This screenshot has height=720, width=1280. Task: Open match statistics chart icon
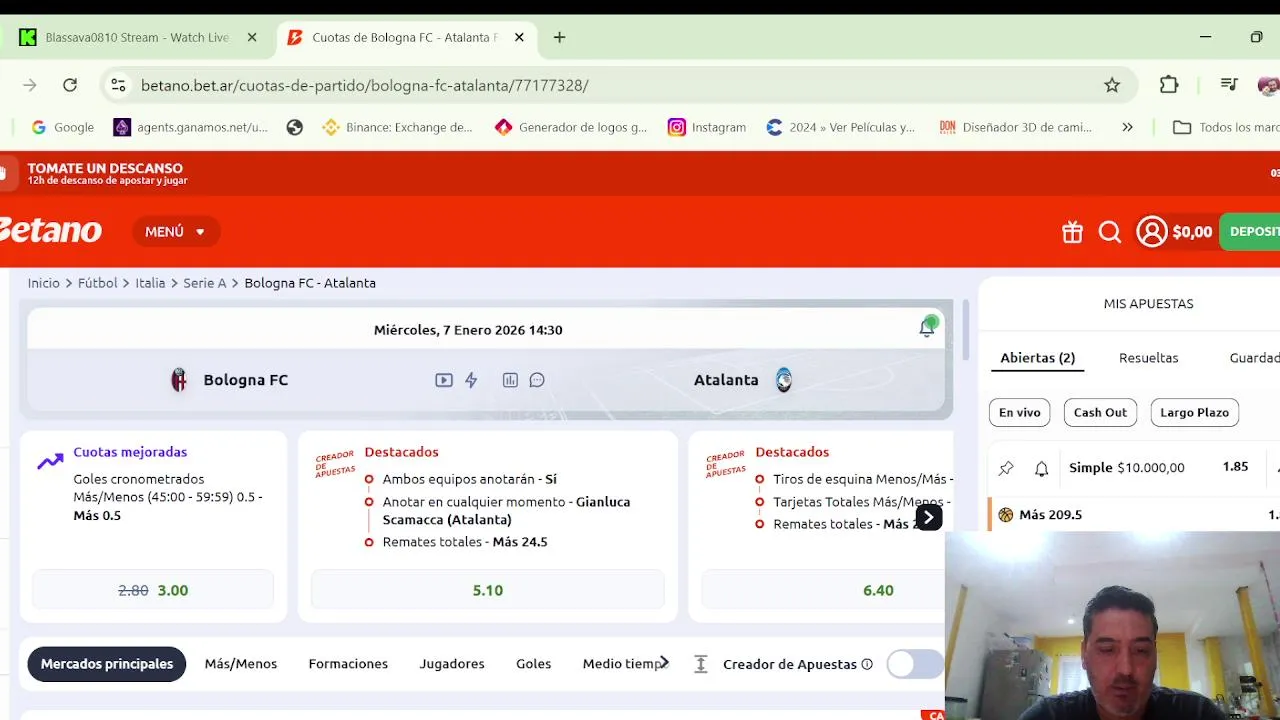510,380
